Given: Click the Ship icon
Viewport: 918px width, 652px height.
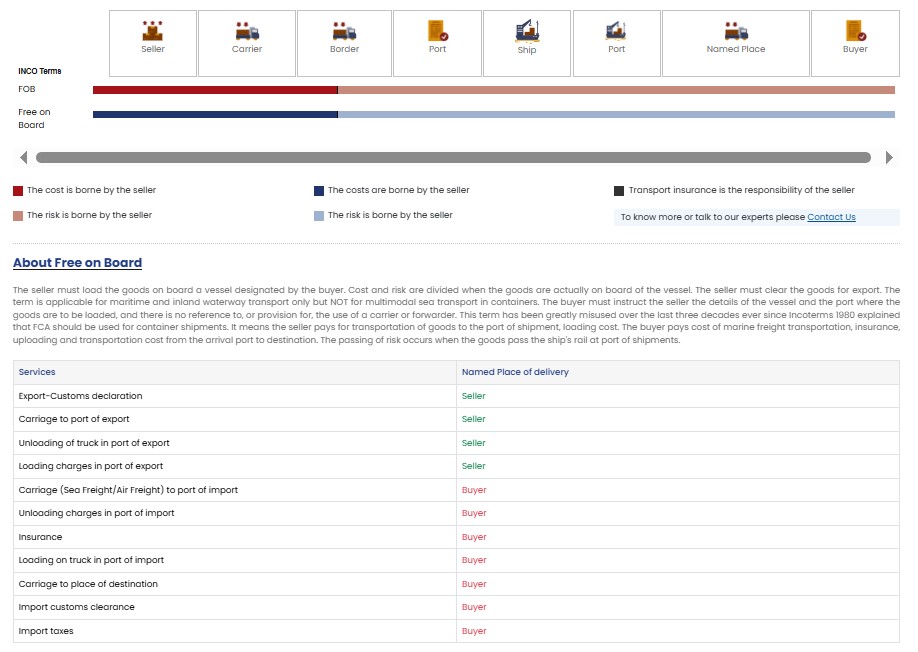Looking at the screenshot, I should click(x=527, y=32).
